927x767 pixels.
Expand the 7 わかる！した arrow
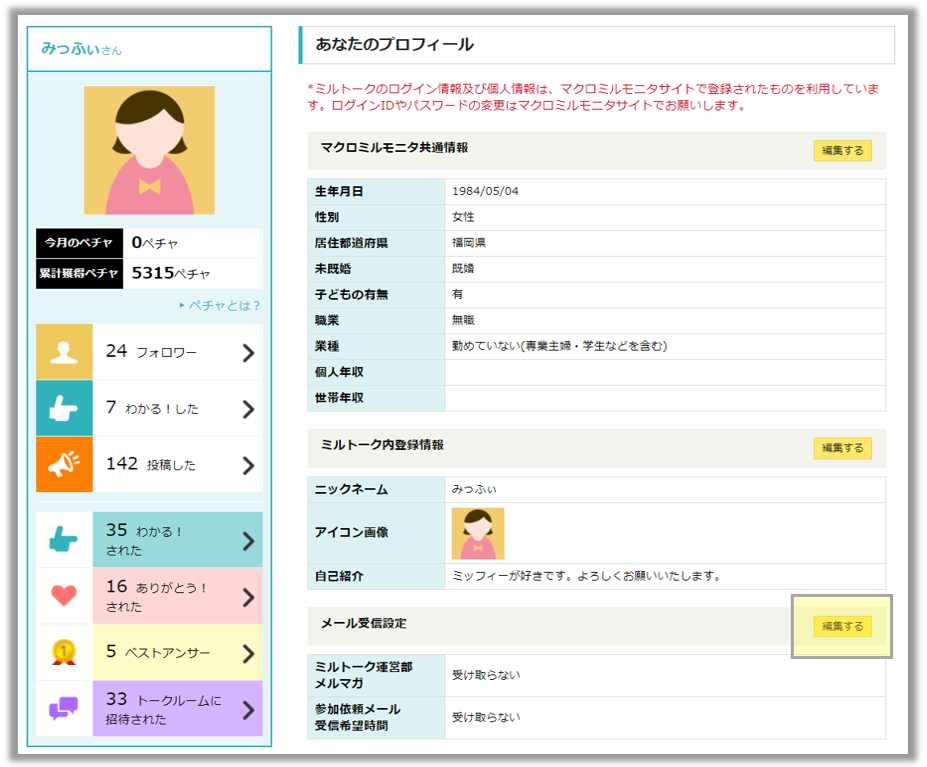tap(248, 409)
